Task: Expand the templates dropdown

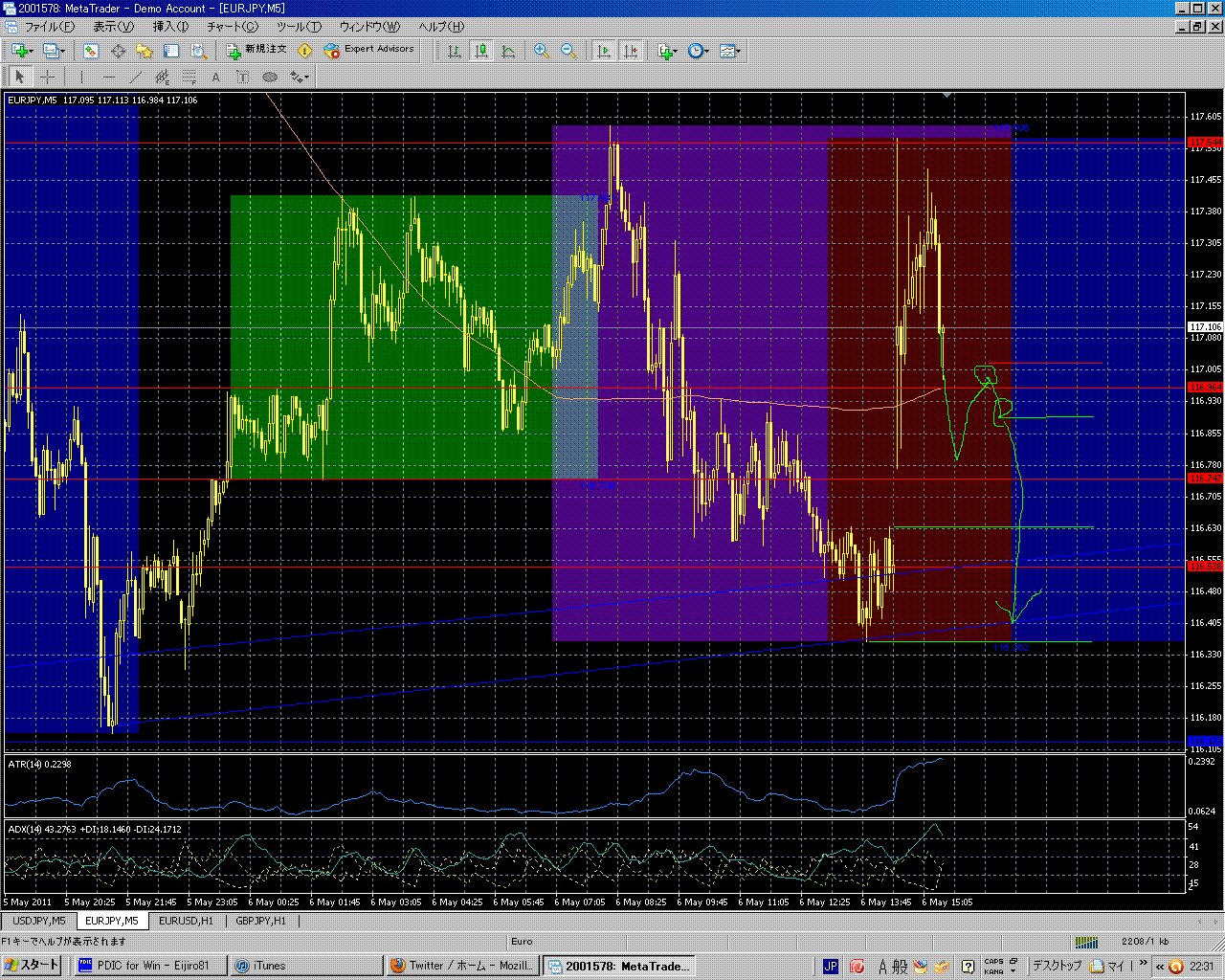Action: pyautogui.click(x=731, y=51)
